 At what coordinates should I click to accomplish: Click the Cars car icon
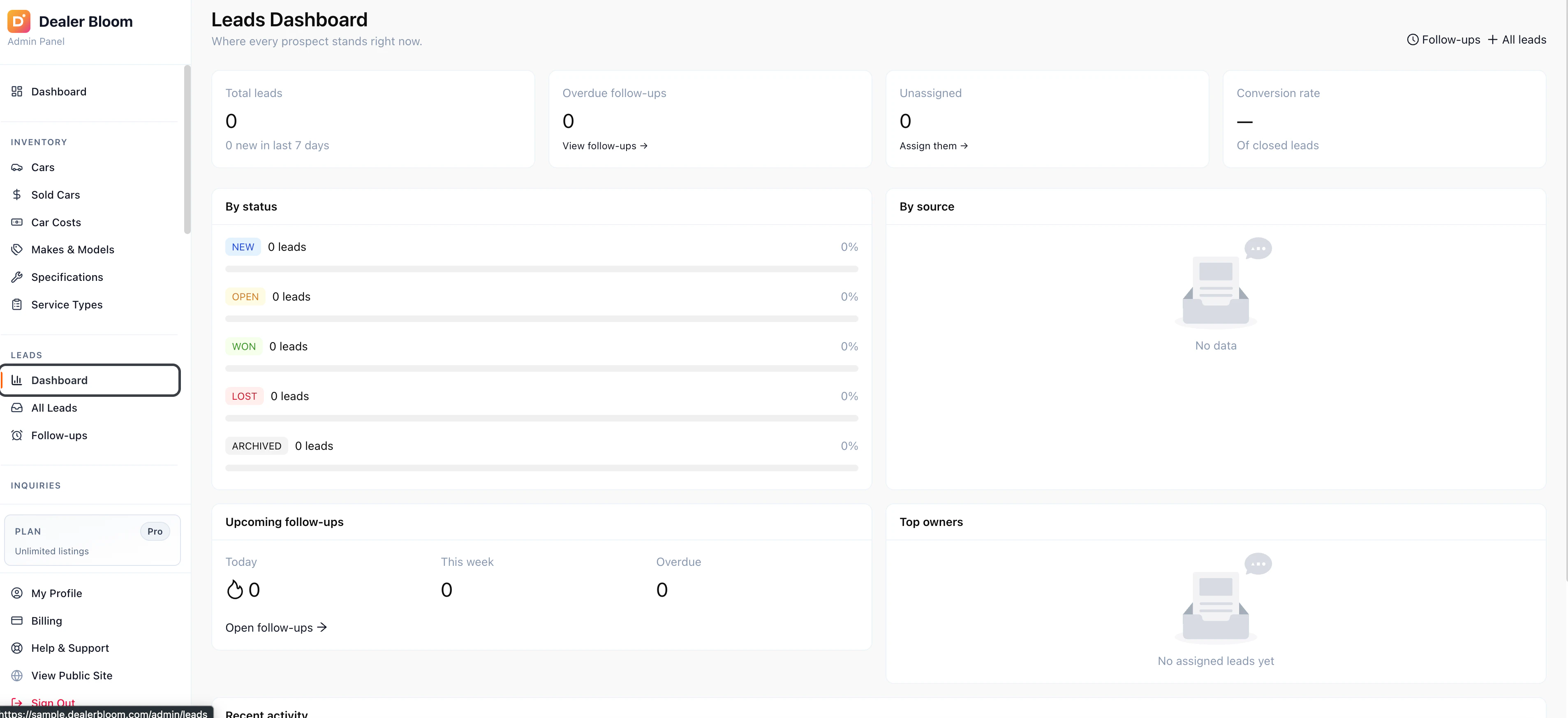coord(16,167)
